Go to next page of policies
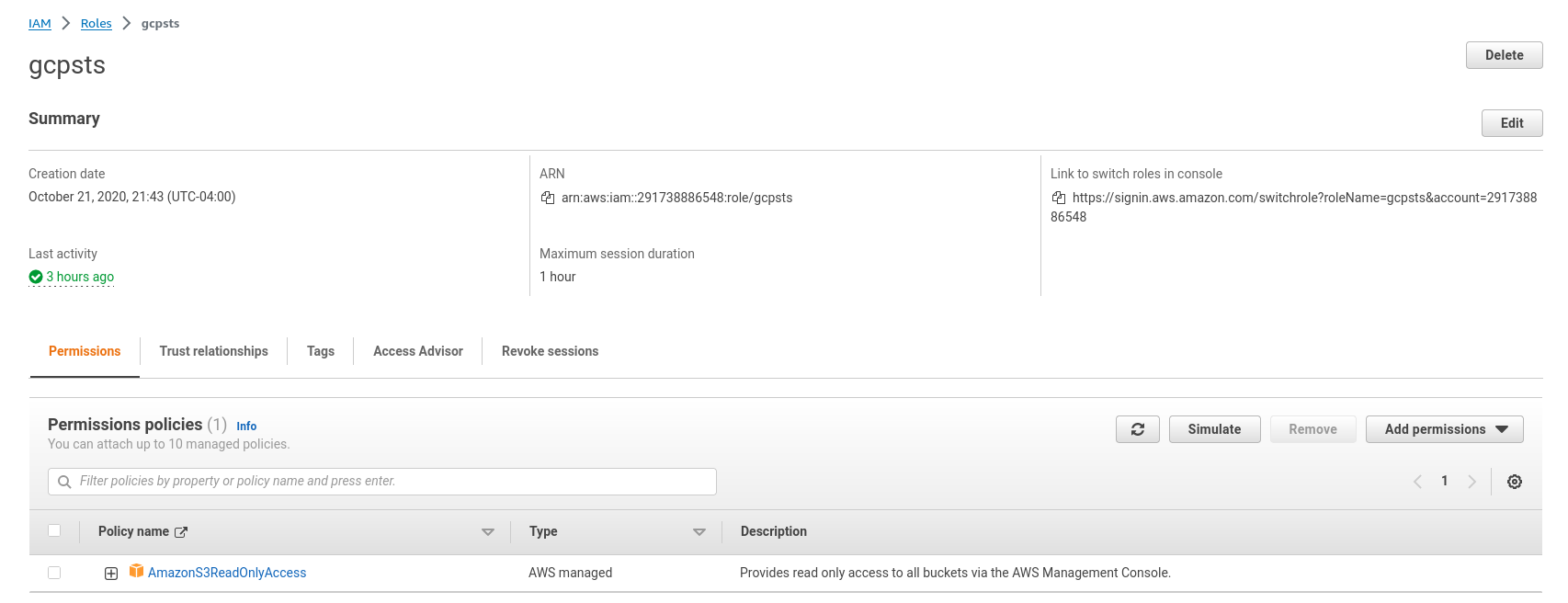1568x603 pixels. coord(1472,482)
